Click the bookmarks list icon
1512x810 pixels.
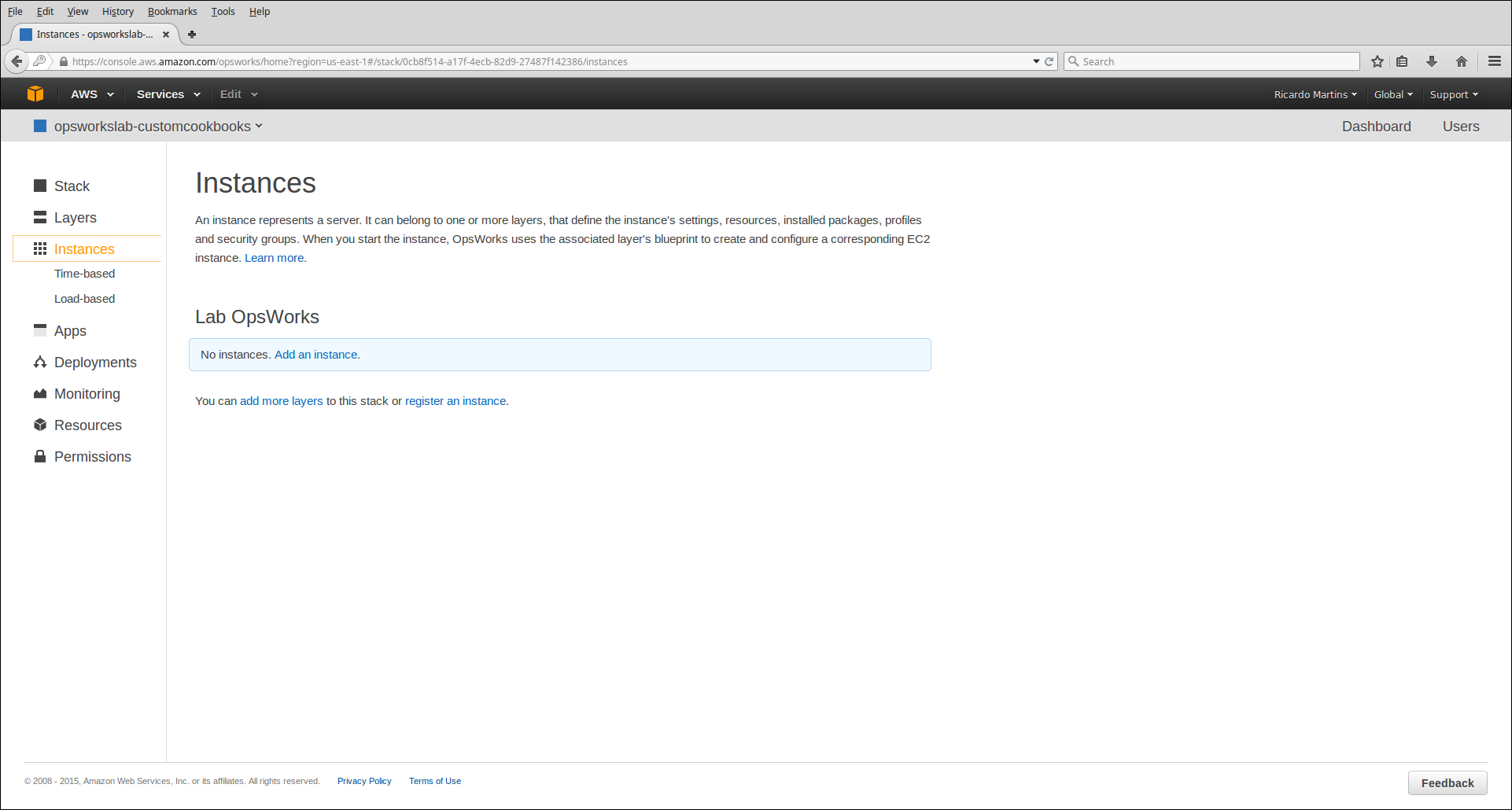1402,61
